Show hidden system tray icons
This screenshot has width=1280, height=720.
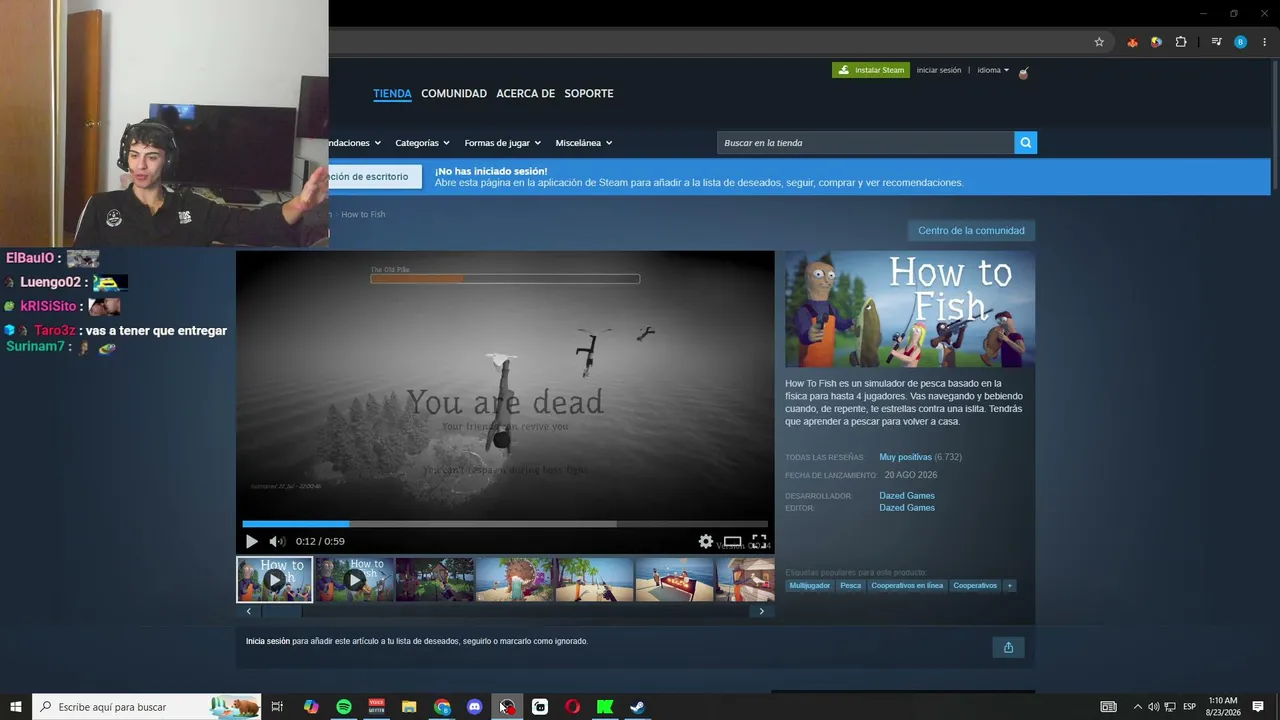click(1137, 707)
